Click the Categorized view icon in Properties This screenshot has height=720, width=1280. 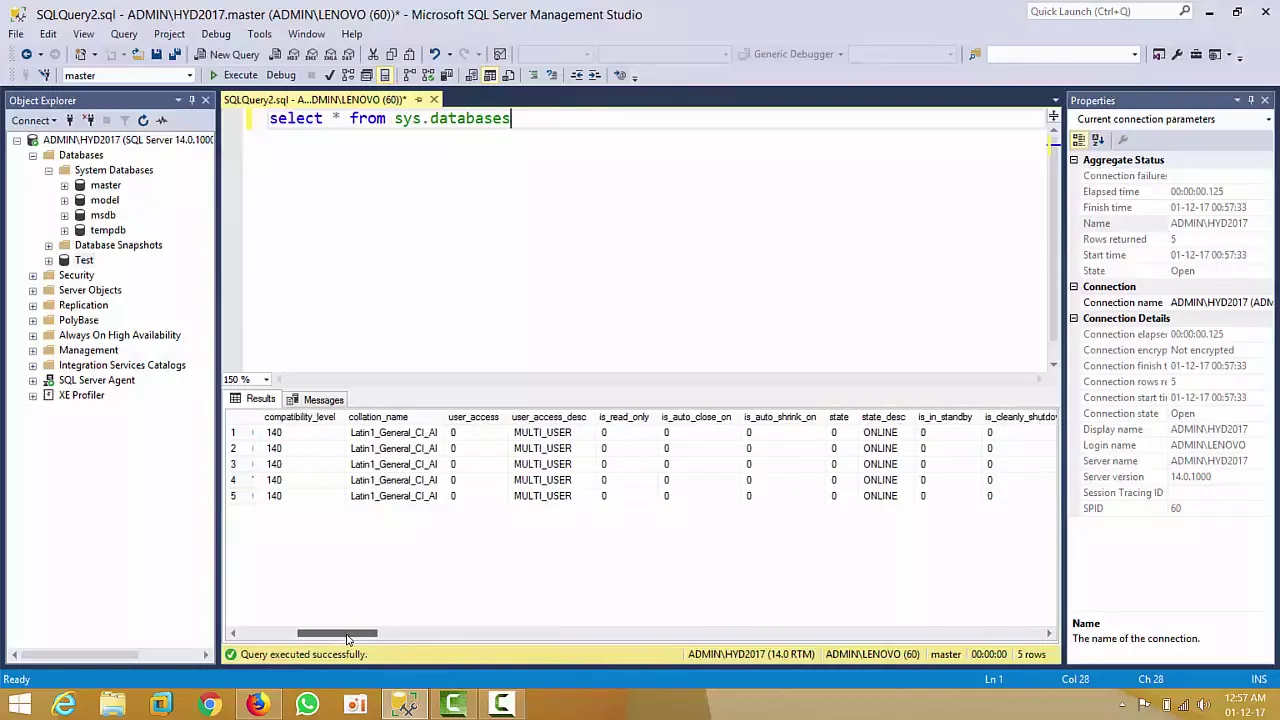click(x=1079, y=140)
